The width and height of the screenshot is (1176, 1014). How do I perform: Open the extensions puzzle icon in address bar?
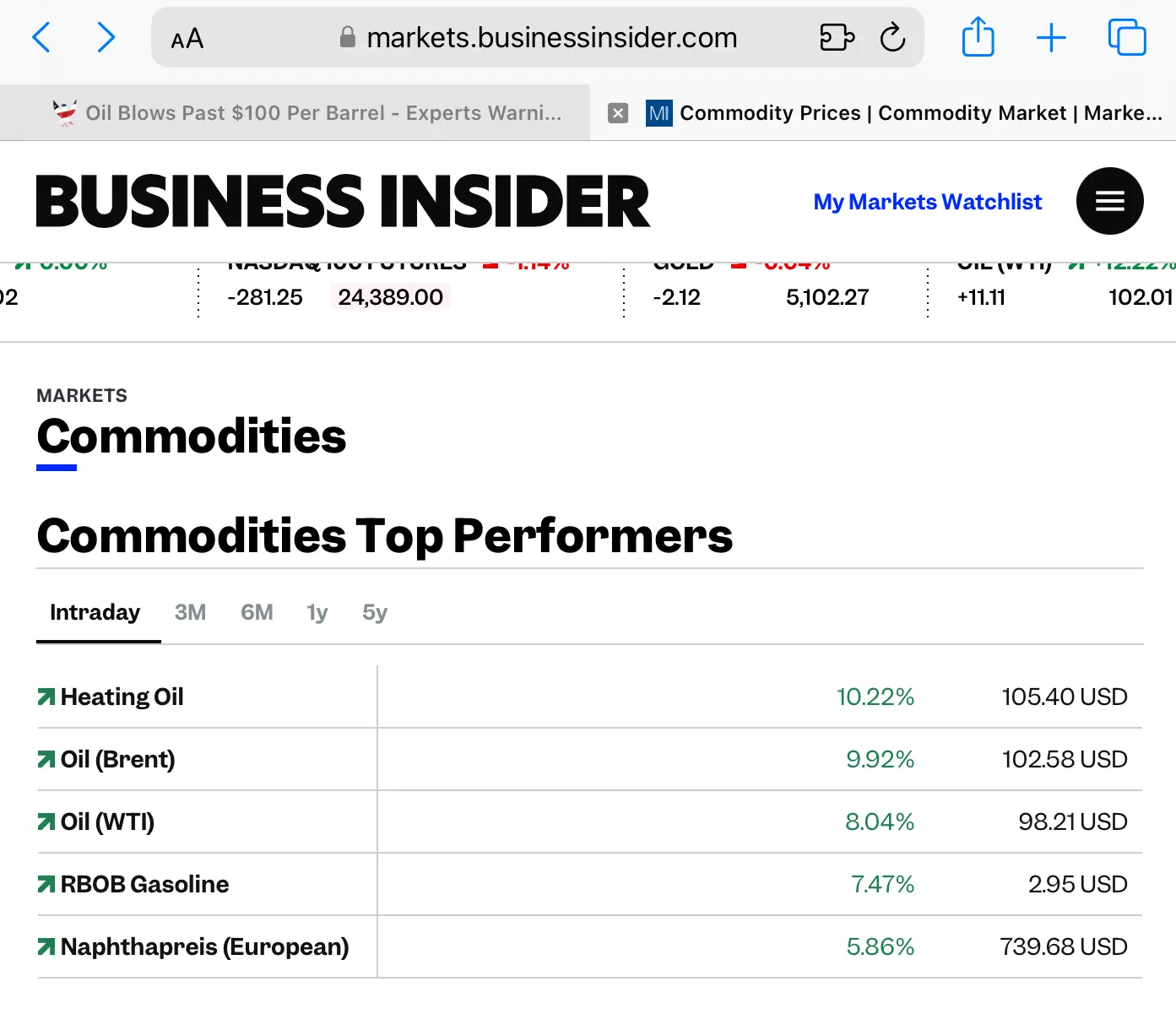(837, 38)
